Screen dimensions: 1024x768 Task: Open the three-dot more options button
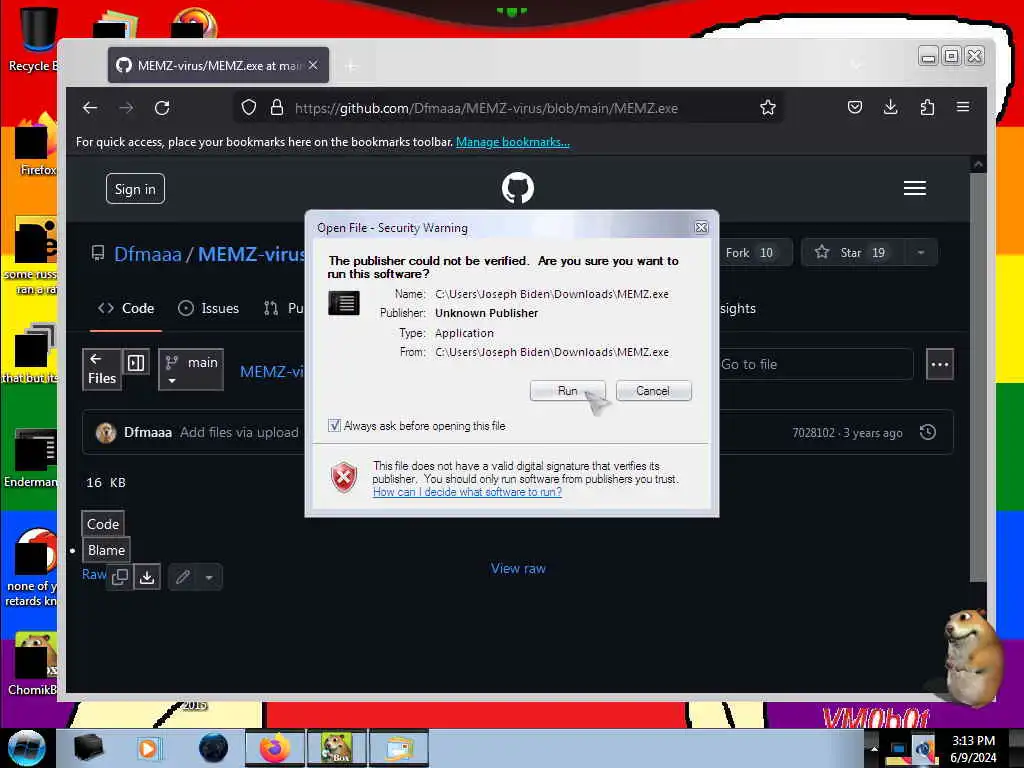[x=940, y=364]
